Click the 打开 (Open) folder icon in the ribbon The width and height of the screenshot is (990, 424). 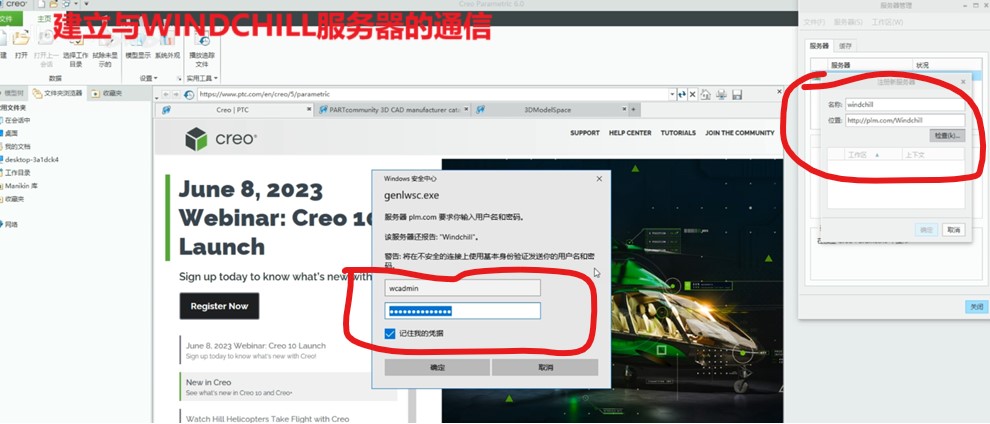click(21, 38)
